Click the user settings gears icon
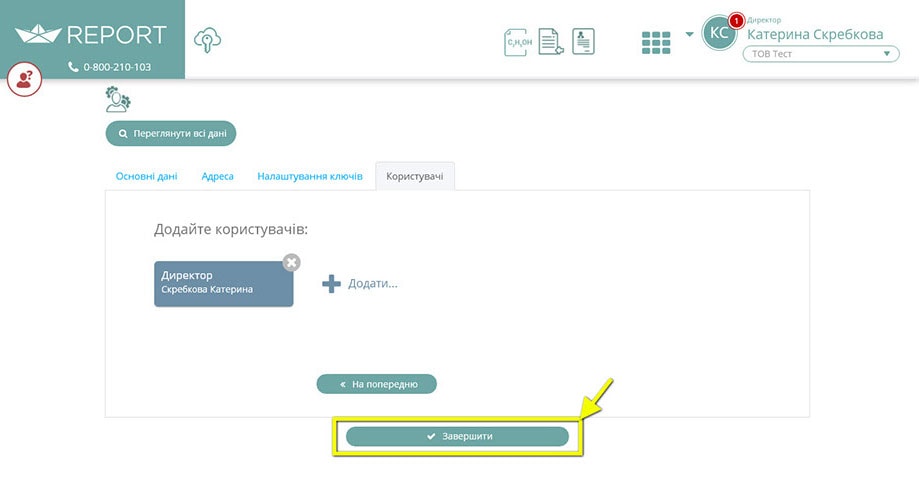This screenshot has height=501, width=920. pyautogui.click(x=118, y=99)
